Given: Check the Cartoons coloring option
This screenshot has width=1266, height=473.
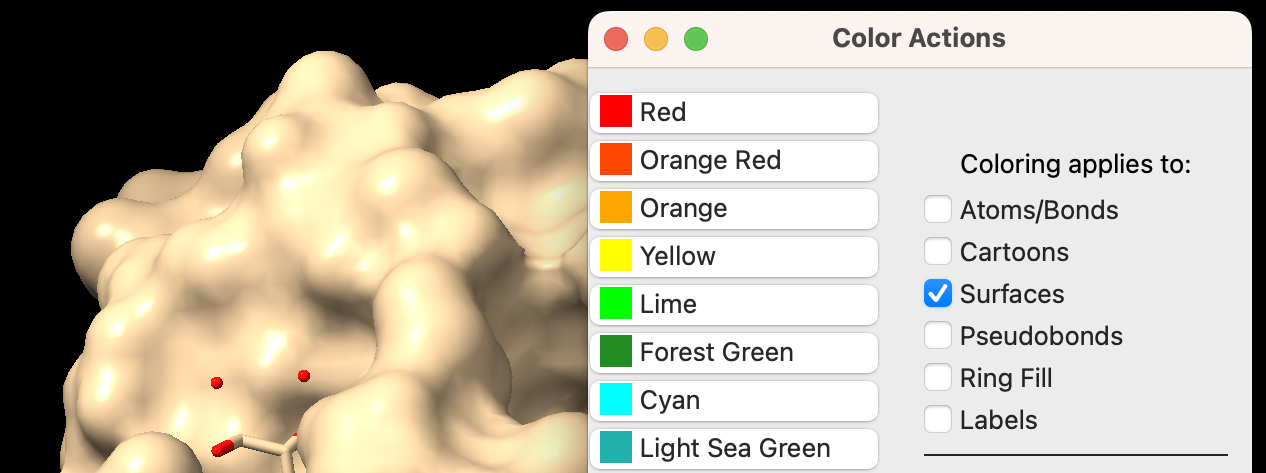Looking at the screenshot, I should pyautogui.click(x=937, y=252).
